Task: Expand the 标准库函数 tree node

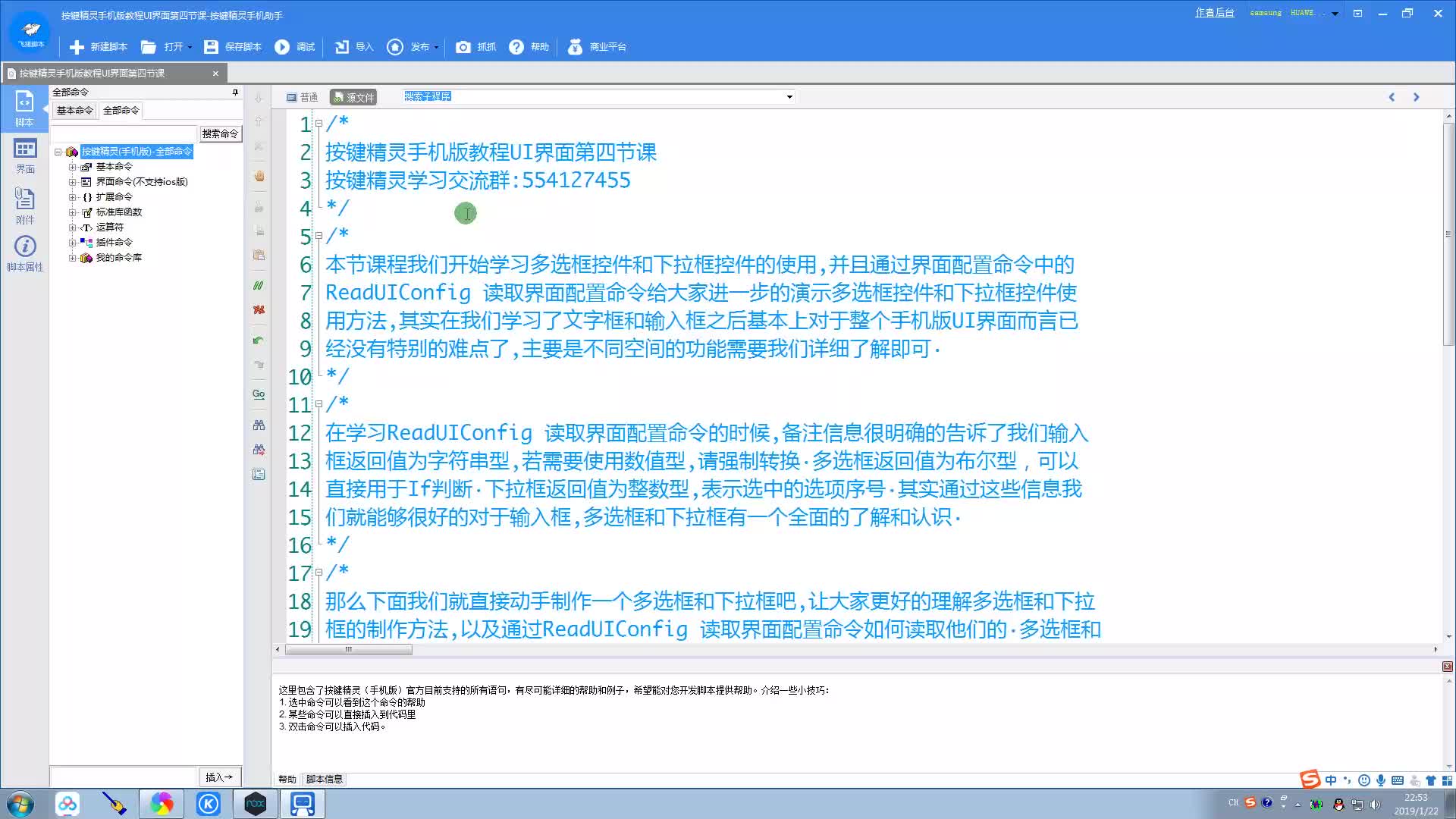Action: click(x=73, y=212)
